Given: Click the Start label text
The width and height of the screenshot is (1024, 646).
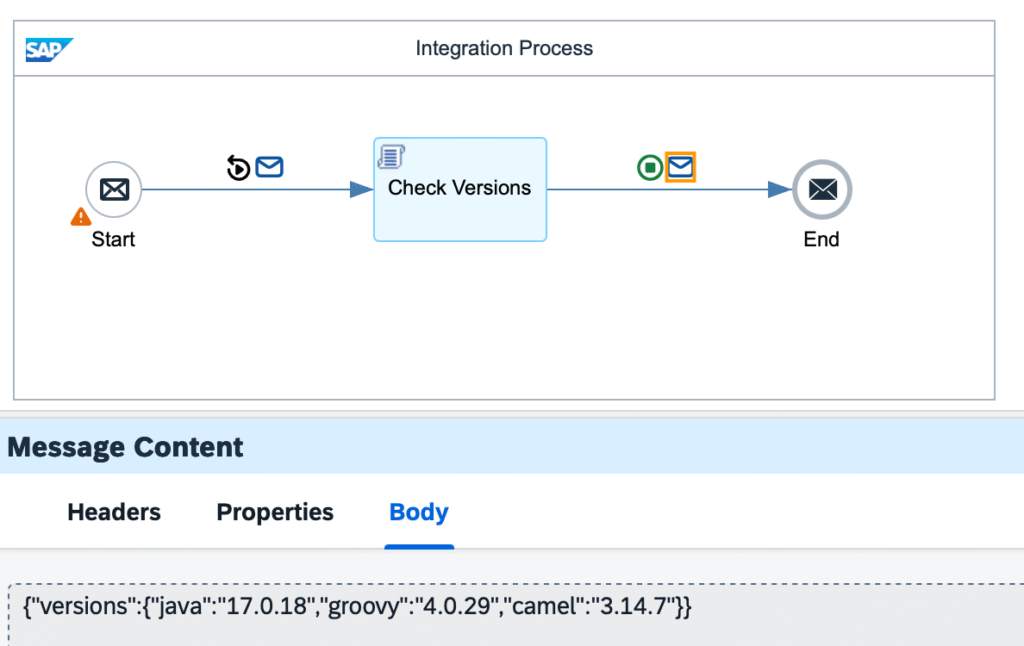Looking at the screenshot, I should [x=113, y=240].
